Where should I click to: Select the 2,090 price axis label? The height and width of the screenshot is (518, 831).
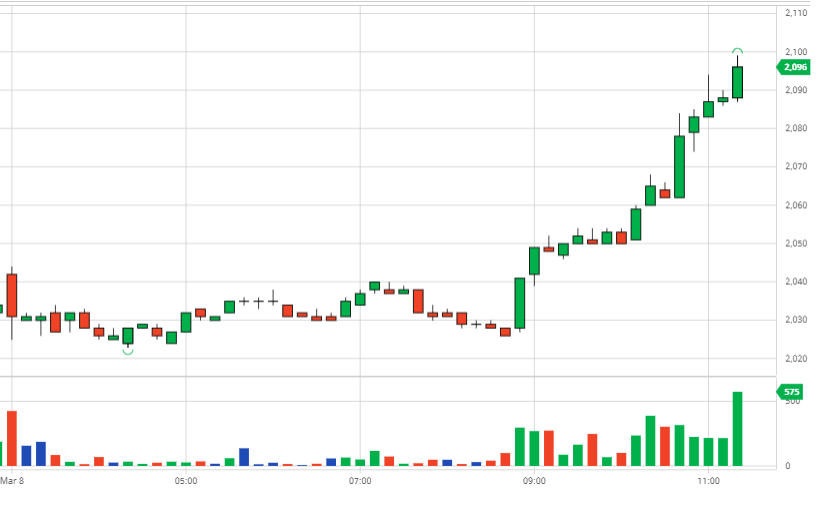796,90
